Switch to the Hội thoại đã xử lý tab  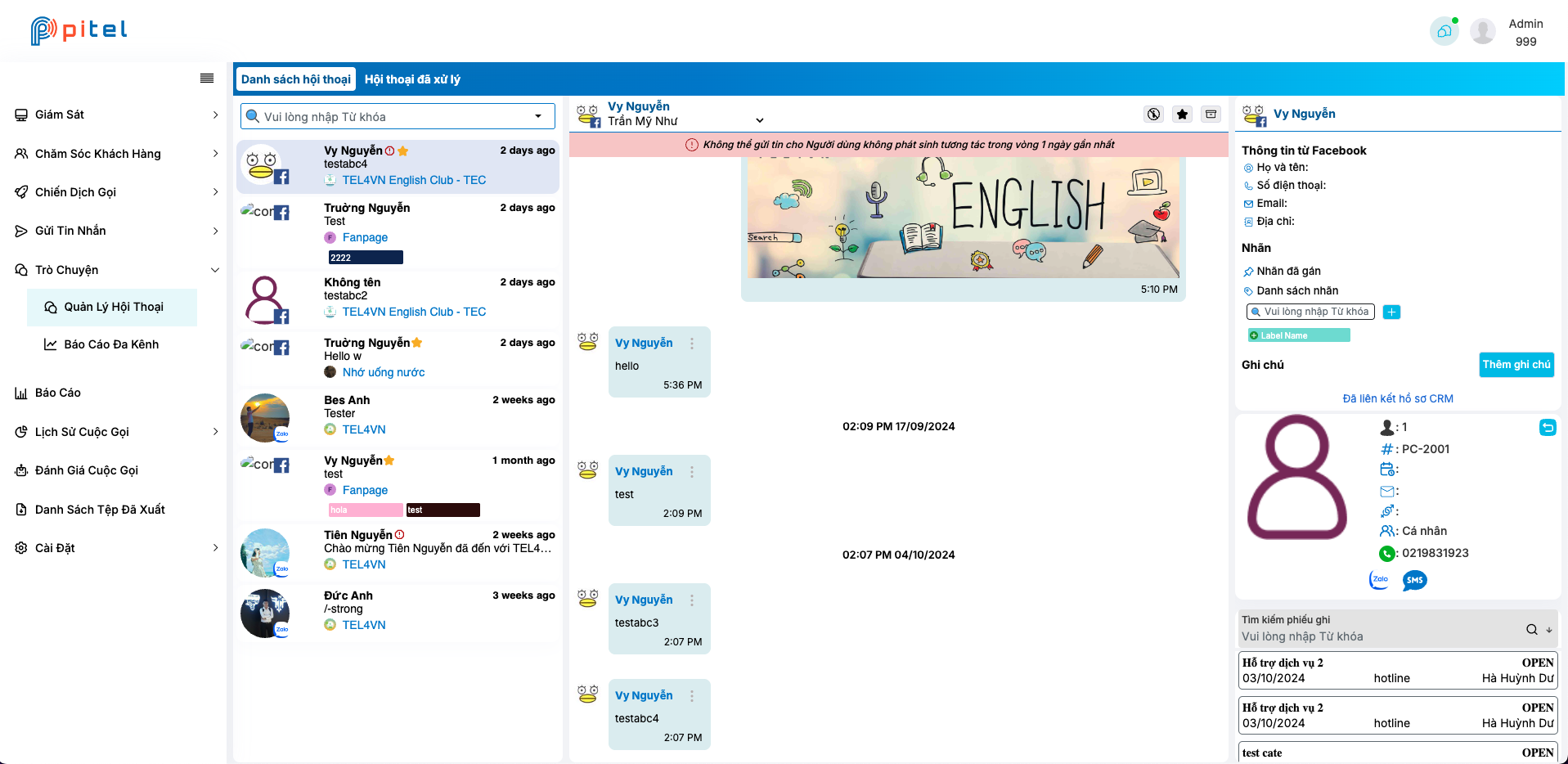pos(413,79)
